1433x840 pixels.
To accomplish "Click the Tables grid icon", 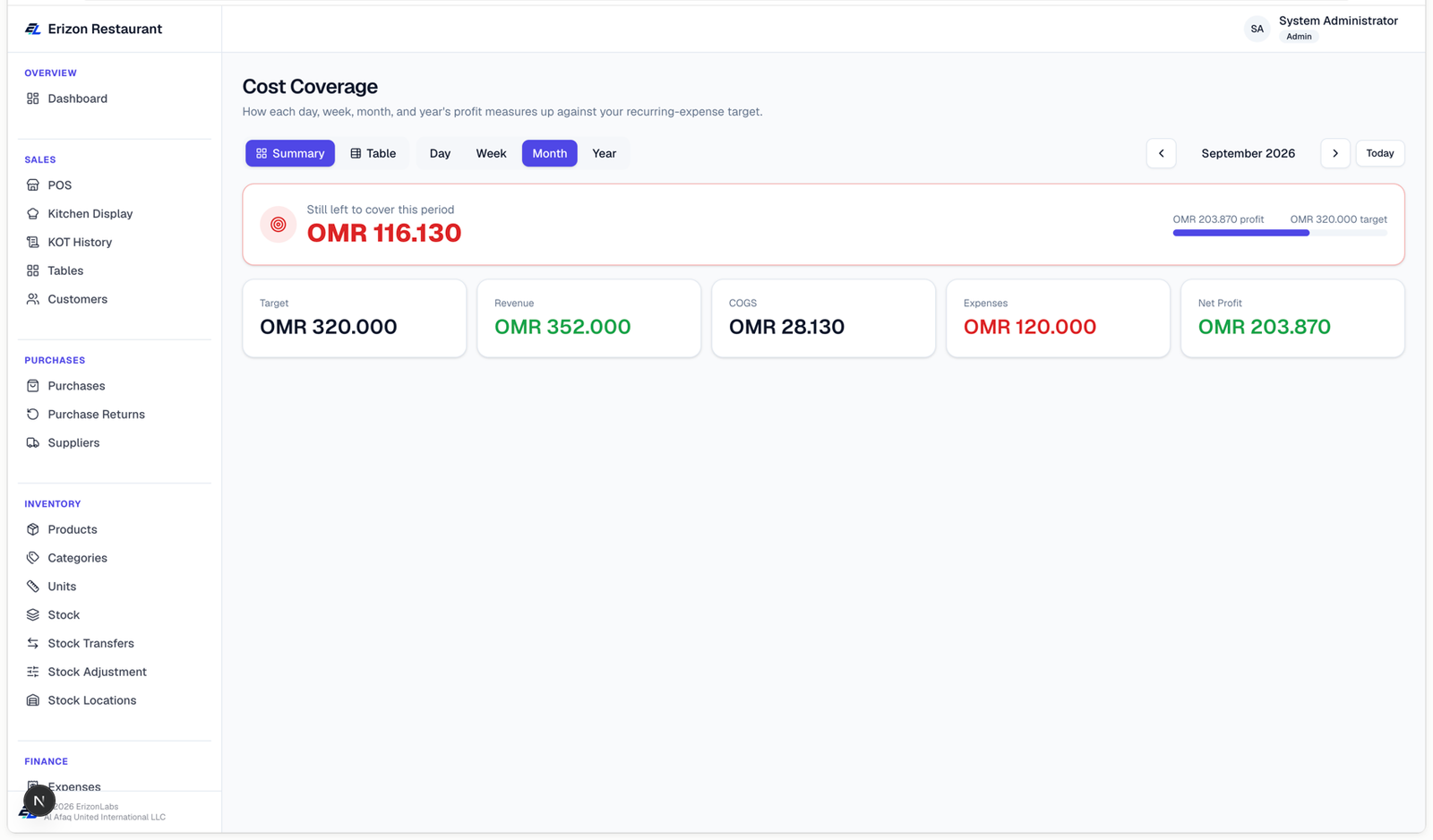I will pos(33,270).
